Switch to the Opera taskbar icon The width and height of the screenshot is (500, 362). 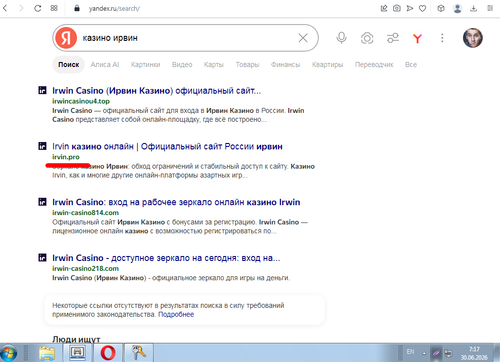[108, 353]
